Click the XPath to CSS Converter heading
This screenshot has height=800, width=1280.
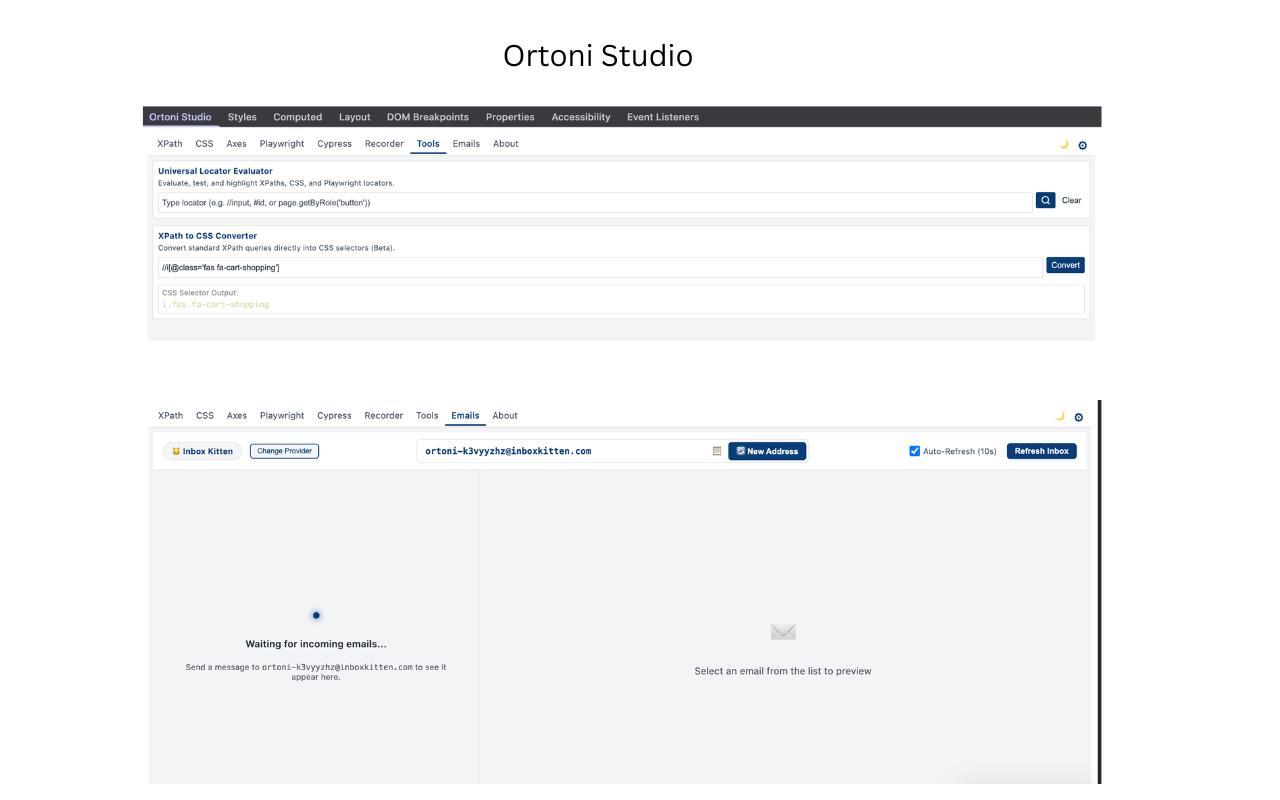(x=207, y=236)
